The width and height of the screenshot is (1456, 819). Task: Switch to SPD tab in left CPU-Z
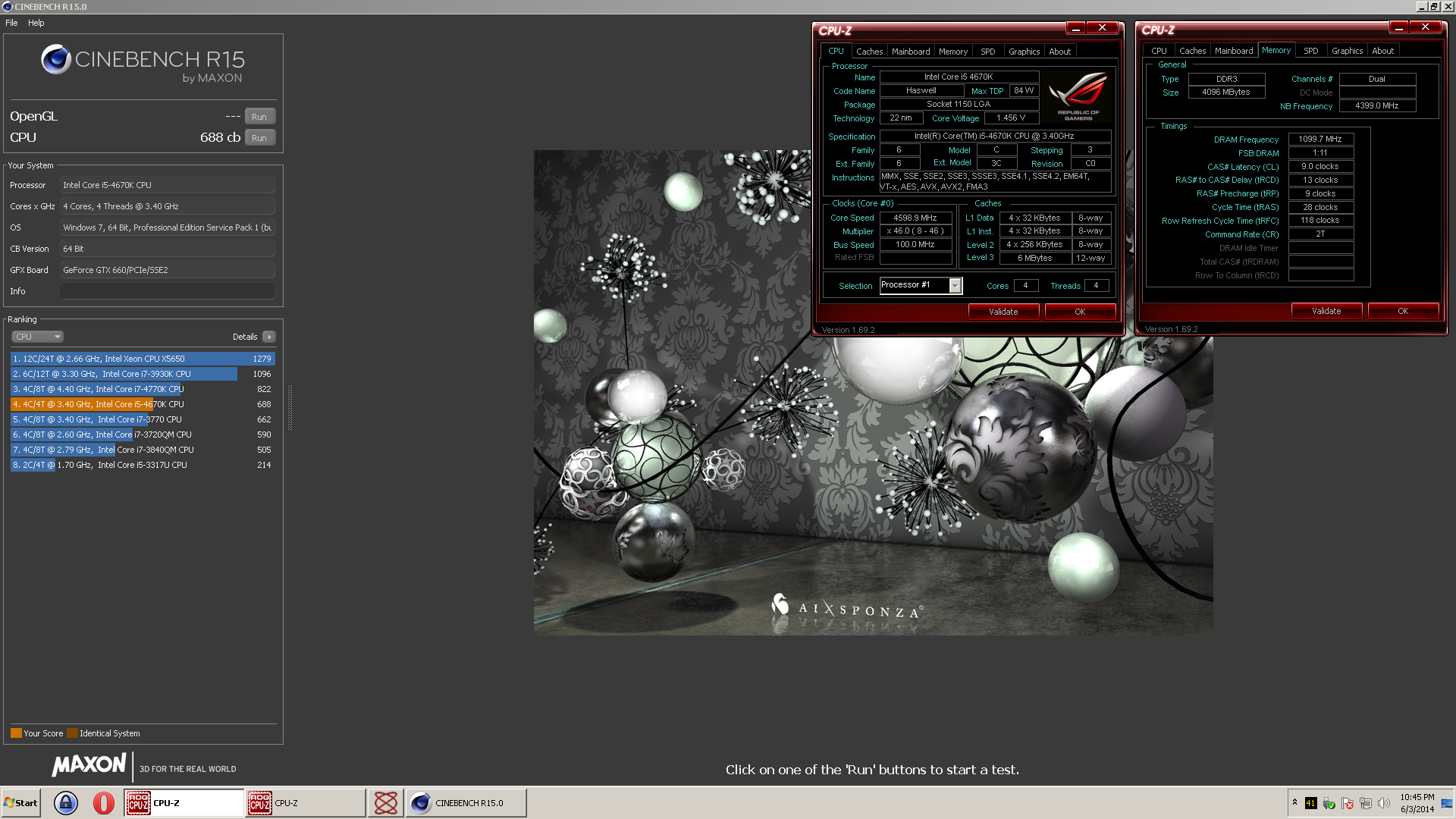tap(987, 52)
